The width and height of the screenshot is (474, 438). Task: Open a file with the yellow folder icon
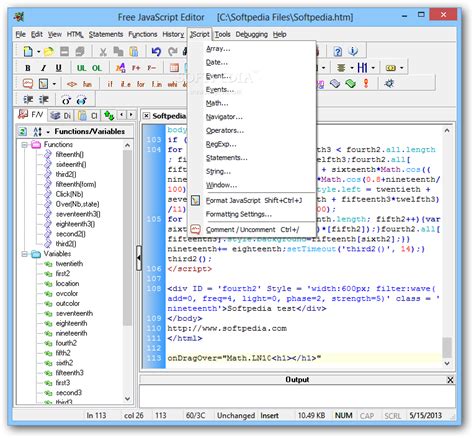tap(49, 51)
